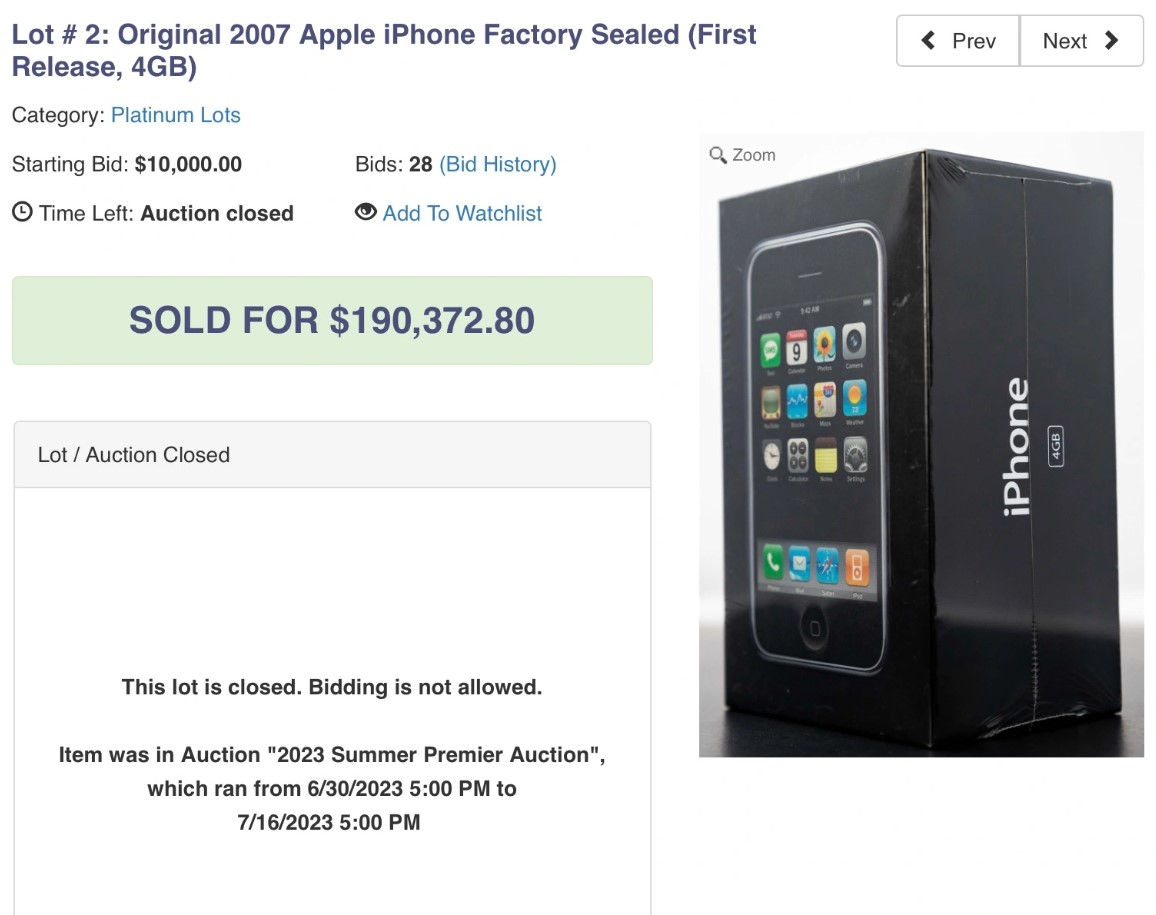Image resolution: width=1156 pixels, height=915 pixels.
Task: Open the Bid History link
Action: [498, 164]
